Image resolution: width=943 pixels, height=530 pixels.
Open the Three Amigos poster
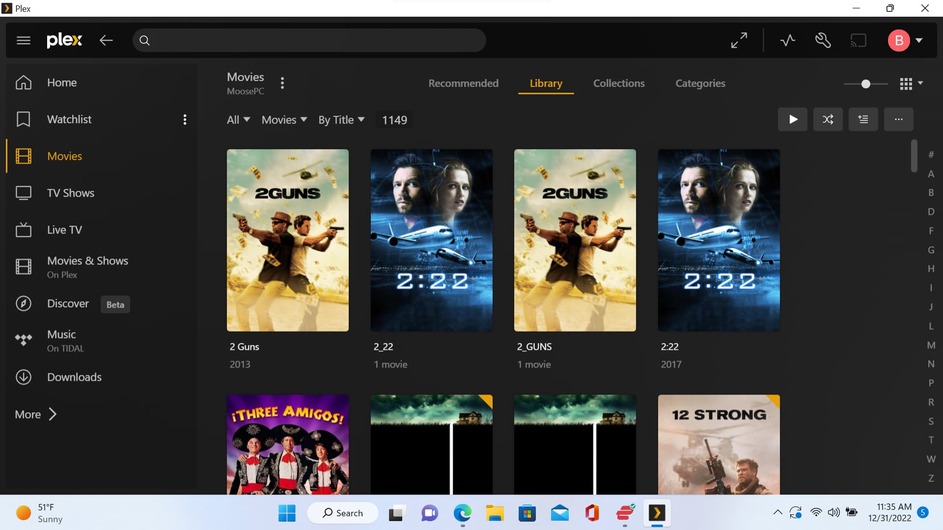click(x=287, y=445)
